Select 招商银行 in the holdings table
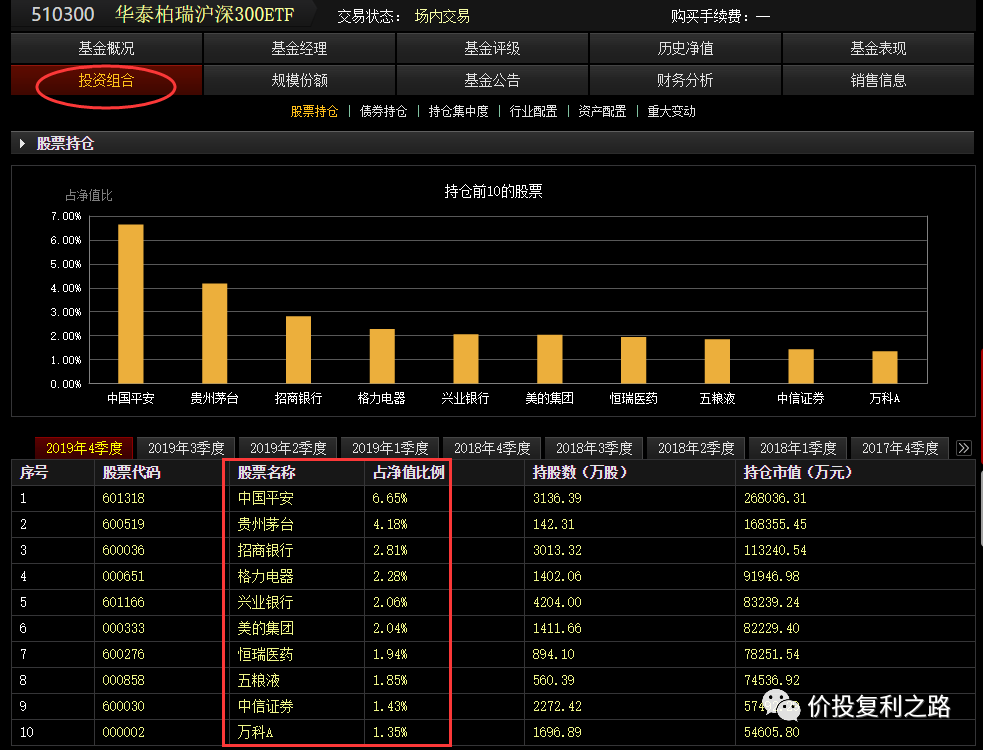 (265, 551)
